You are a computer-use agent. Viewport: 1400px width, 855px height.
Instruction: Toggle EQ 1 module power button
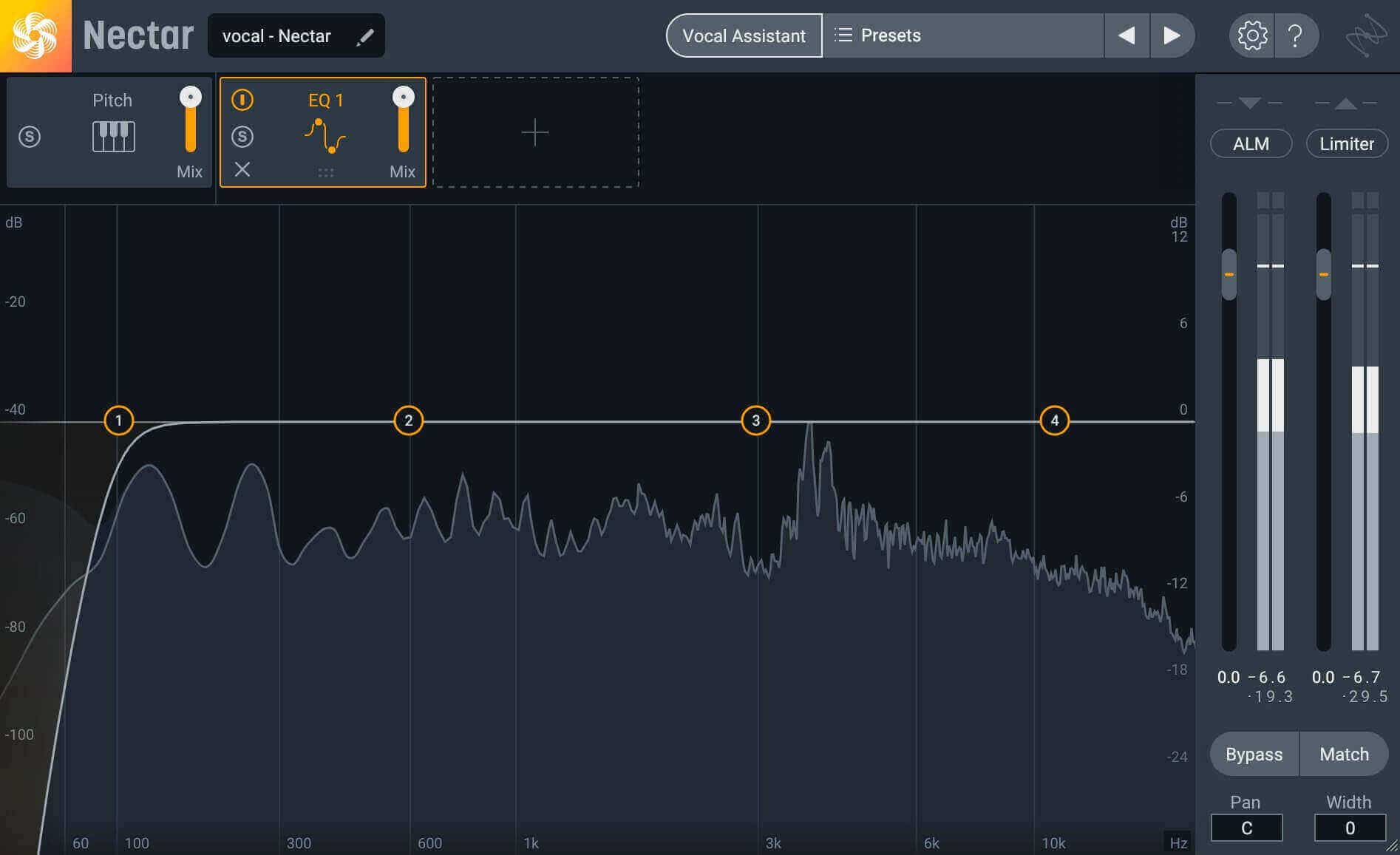pos(242,100)
